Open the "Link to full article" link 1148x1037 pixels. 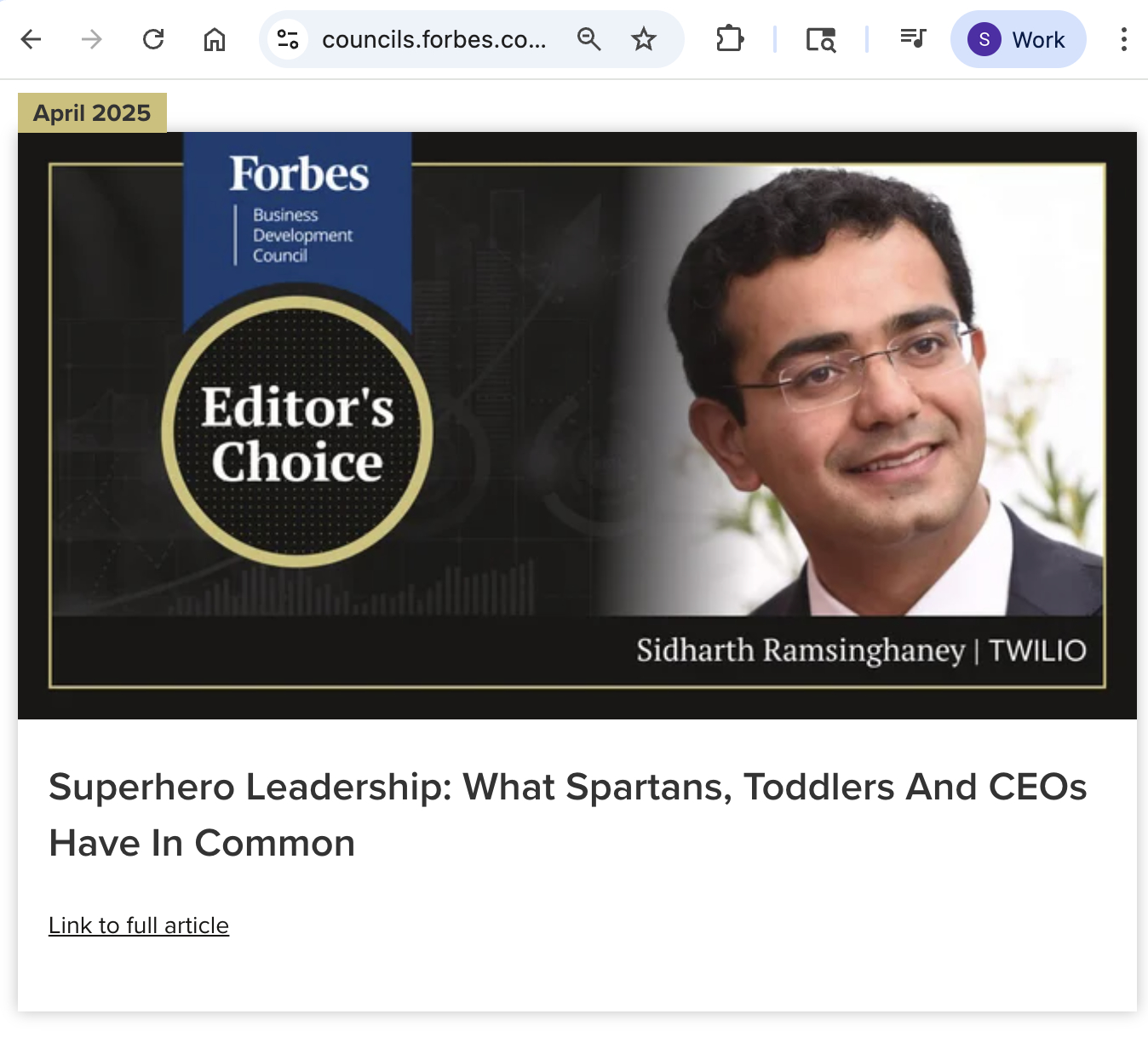pyautogui.click(x=139, y=925)
